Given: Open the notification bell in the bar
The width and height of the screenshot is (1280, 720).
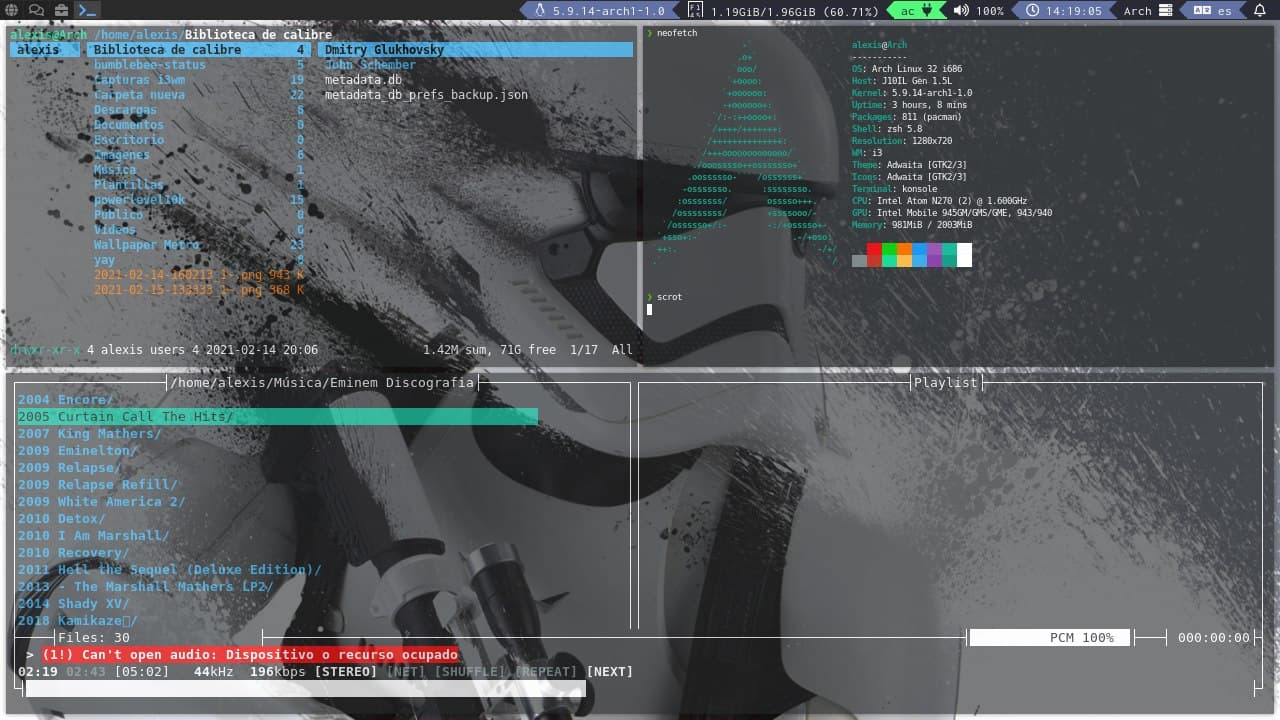Looking at the screenshot, I should point(1259,11).
